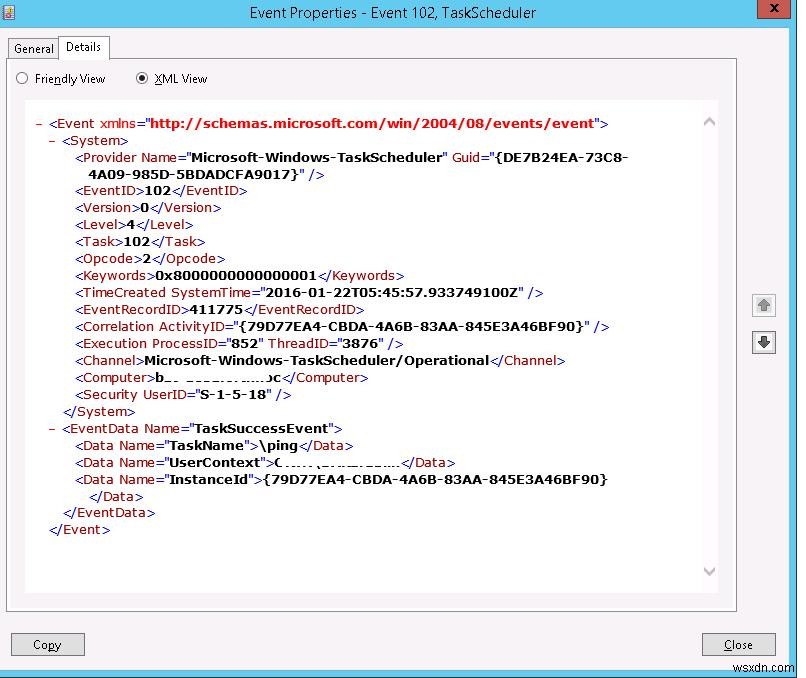Screen dimensions: 806x678
Task: Click the Correlation ActivityID GUID
Action: [x=411, y=327]
